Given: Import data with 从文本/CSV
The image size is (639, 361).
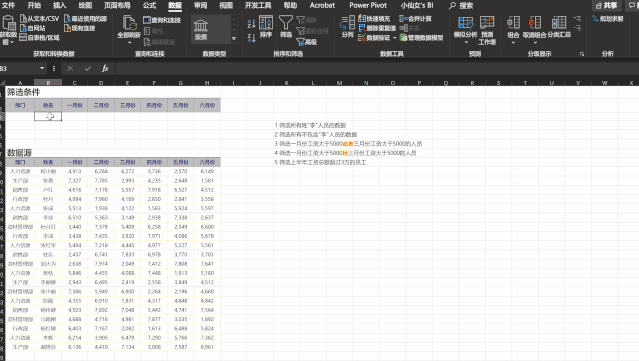Looking at the screenshot, I should pos(39,19).
